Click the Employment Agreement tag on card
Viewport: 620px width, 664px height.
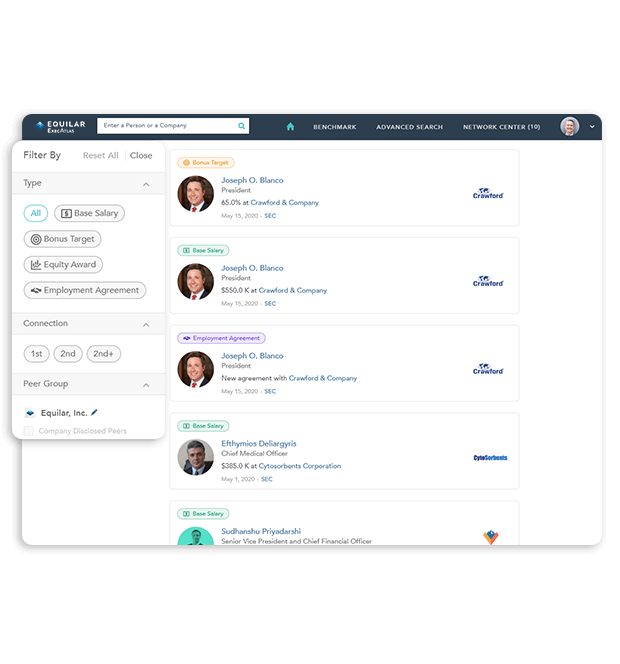[x=221, y=338]
